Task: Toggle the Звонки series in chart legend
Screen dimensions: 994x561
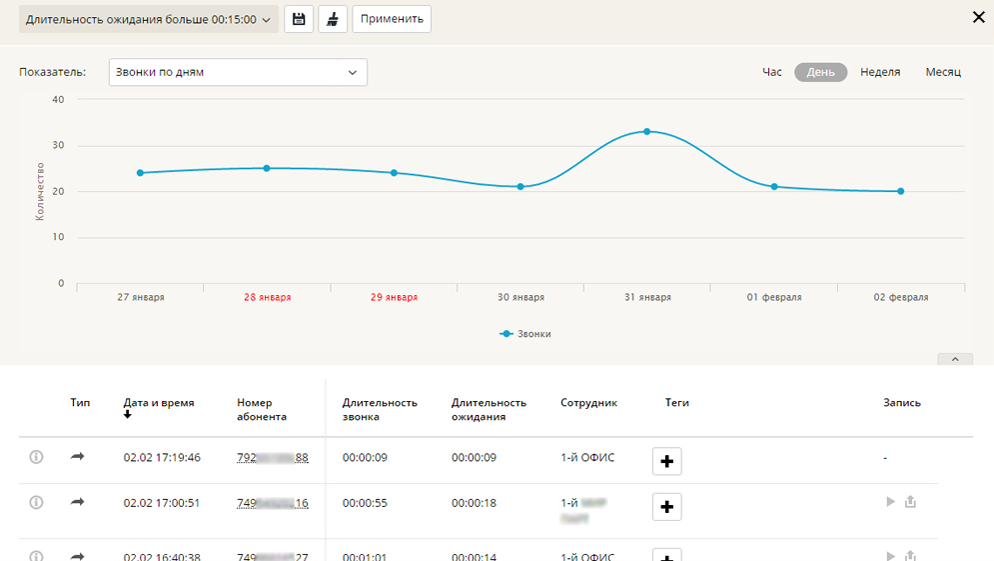Action: pos(525,334)
